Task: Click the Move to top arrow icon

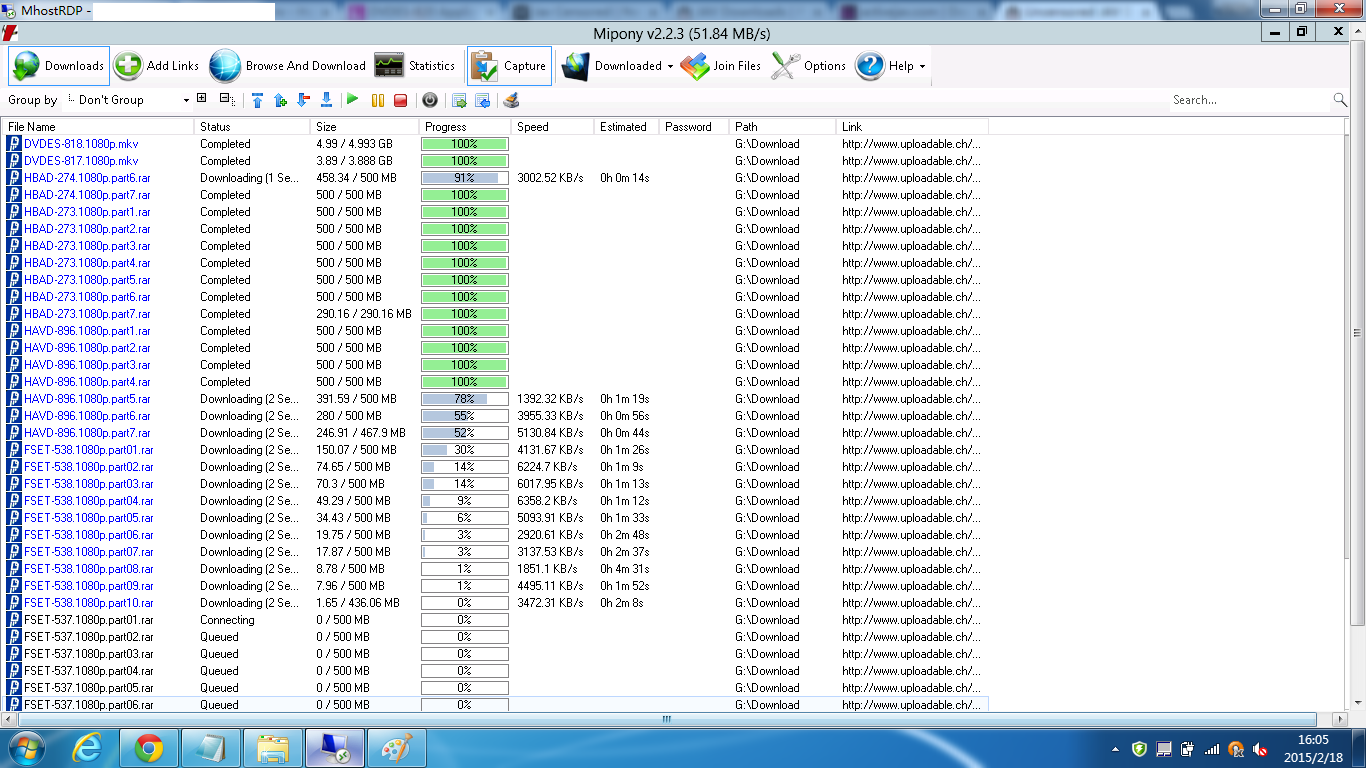Action: [258, 100]
